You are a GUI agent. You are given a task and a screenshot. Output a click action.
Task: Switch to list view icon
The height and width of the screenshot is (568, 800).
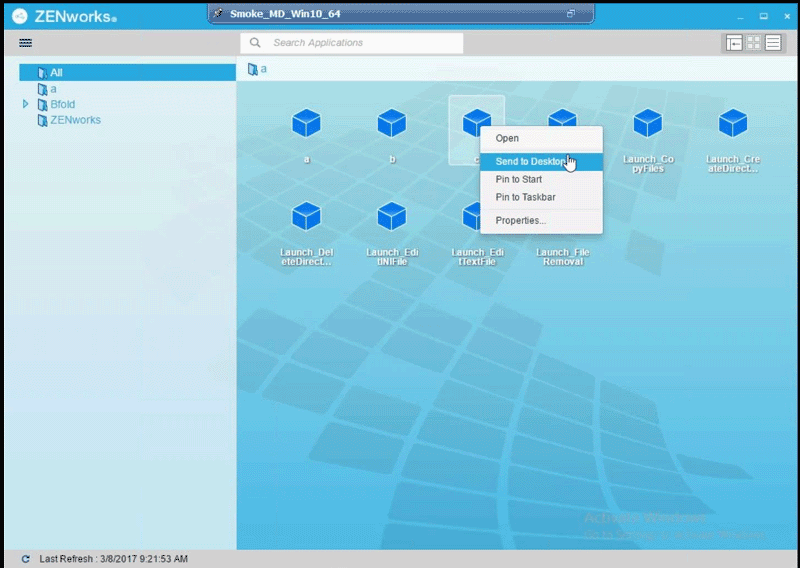pos(773,43)
